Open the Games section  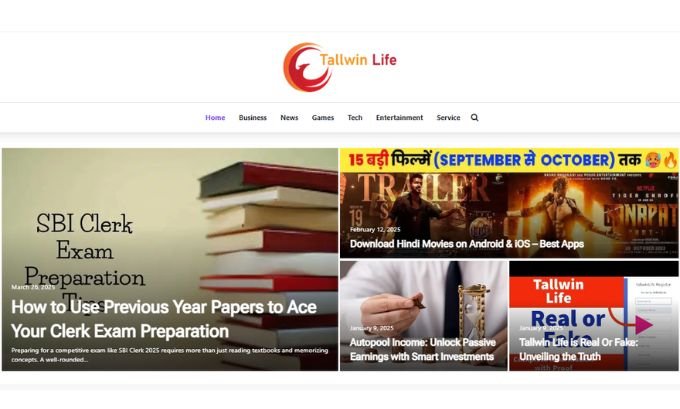coord(323,118)
